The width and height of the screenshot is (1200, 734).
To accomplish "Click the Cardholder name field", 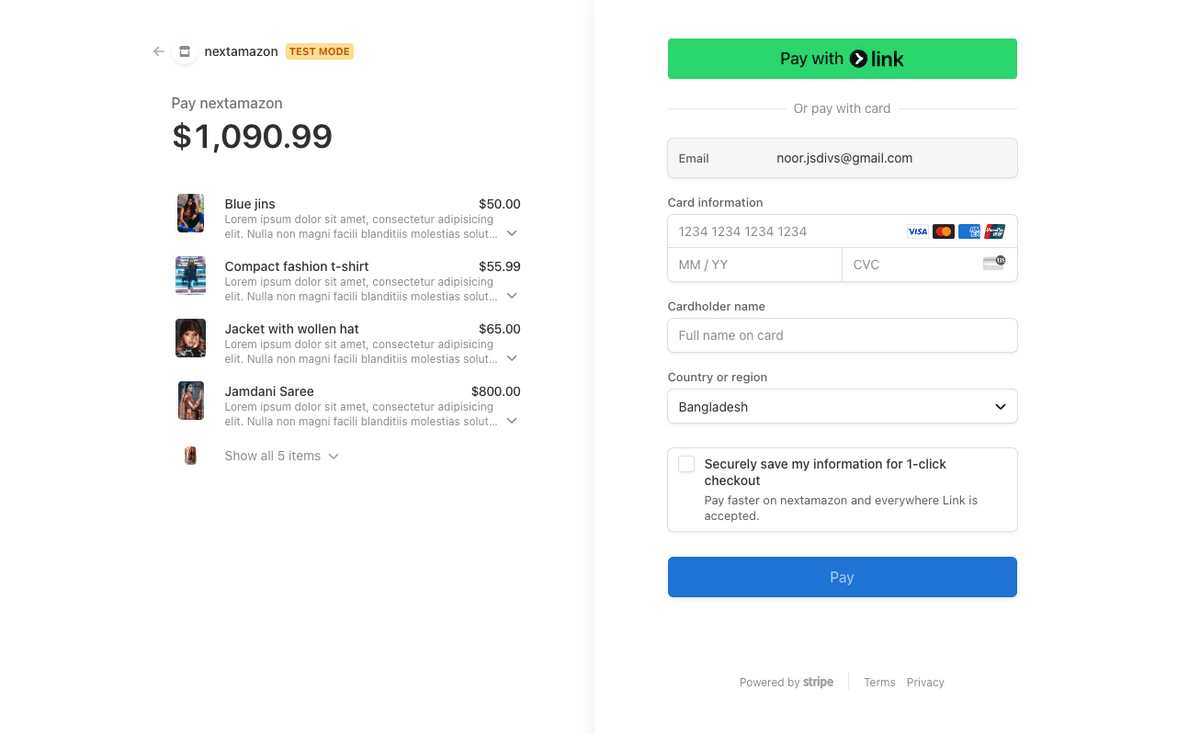I will [x=842, y=336].
